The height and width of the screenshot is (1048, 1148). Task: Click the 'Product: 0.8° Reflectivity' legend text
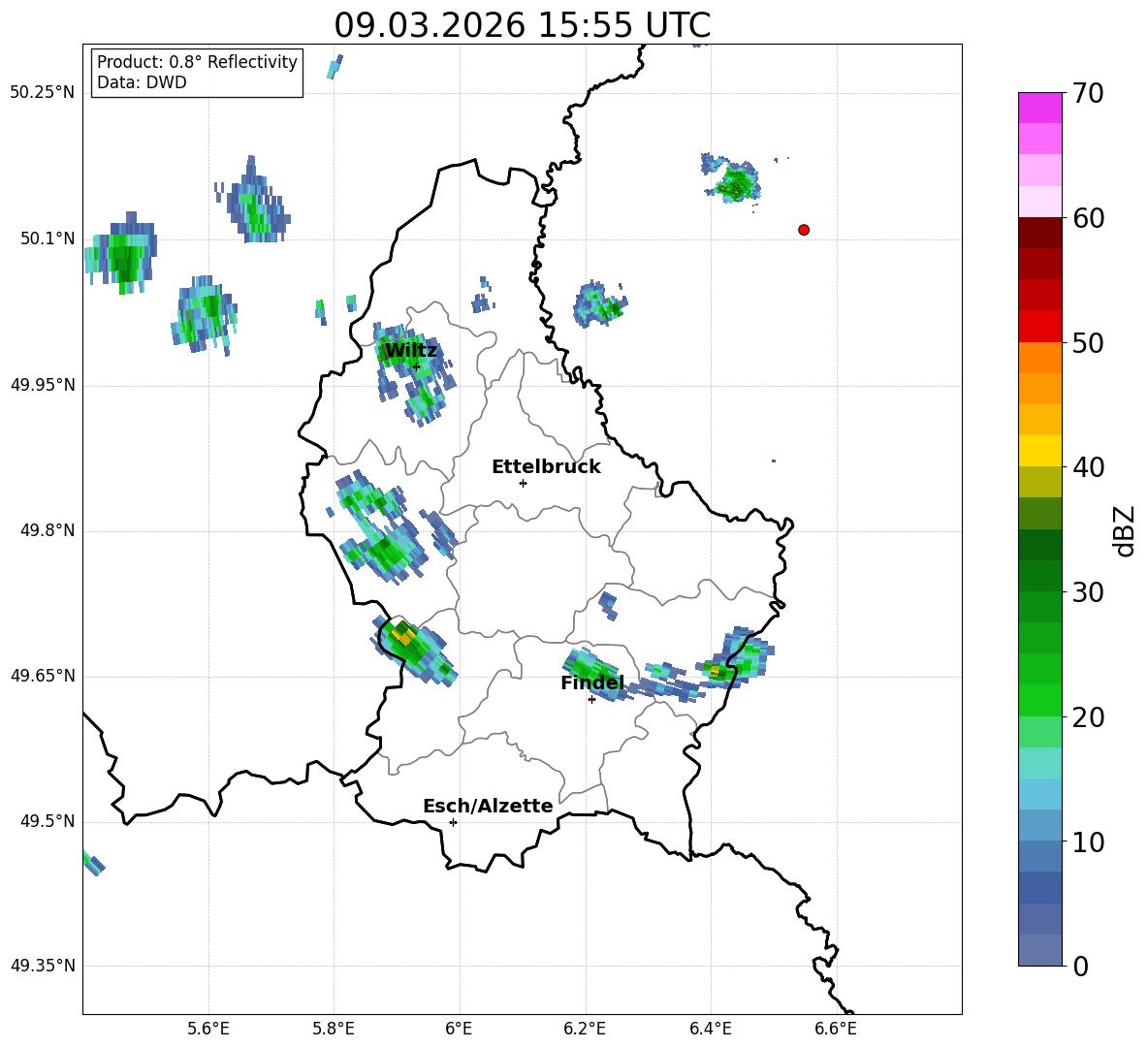[197, 61]
